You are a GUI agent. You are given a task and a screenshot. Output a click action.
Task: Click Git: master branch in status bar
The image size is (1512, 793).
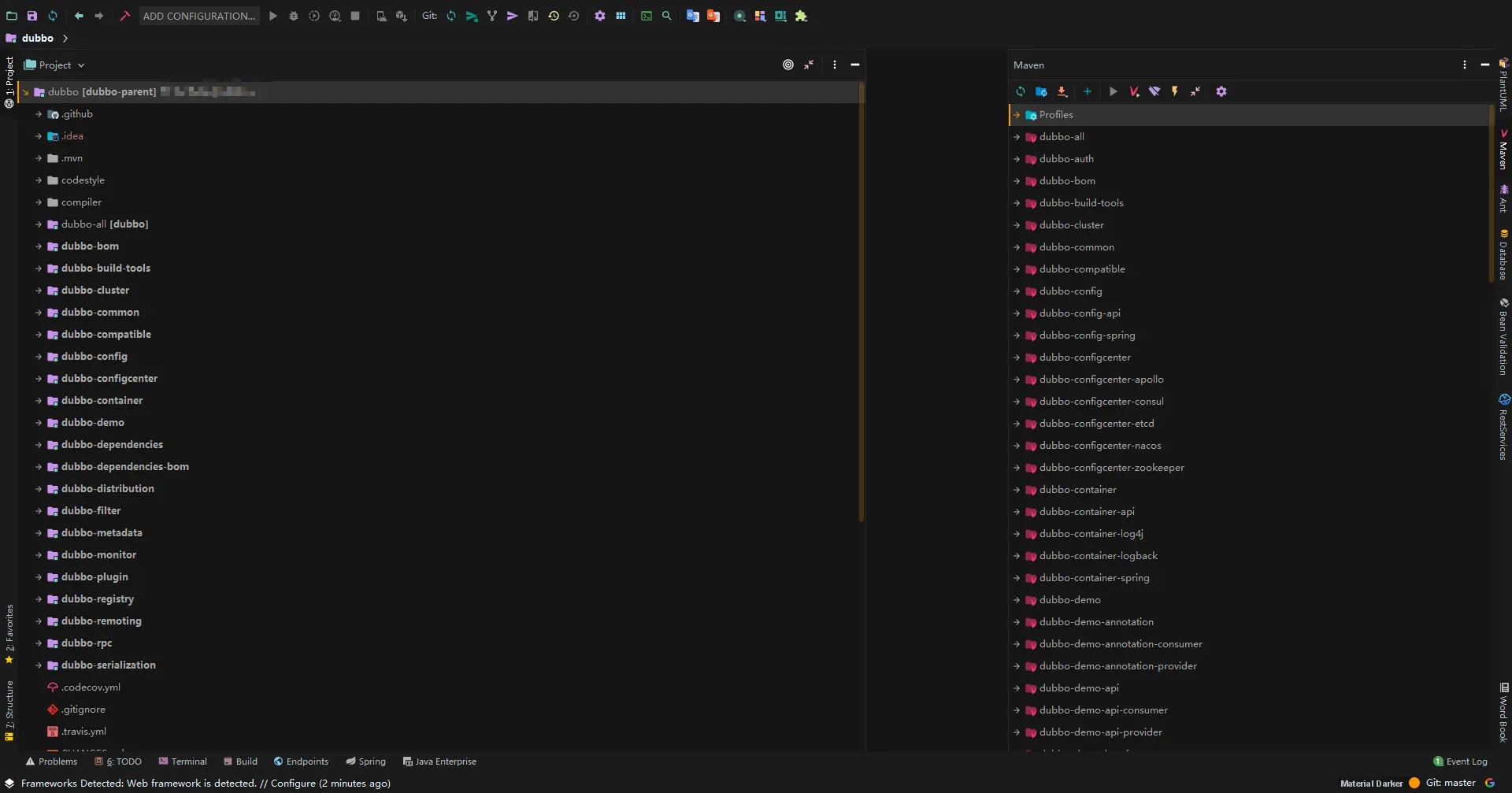coord(1450,783)
